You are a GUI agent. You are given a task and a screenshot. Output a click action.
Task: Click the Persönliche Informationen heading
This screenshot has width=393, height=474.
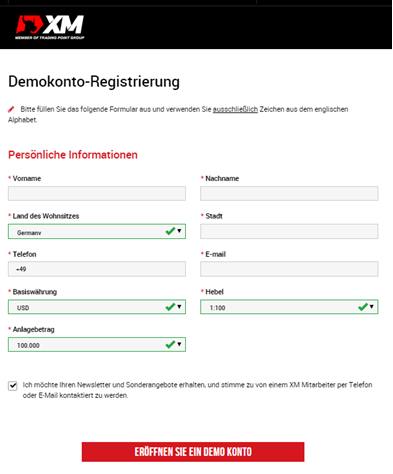coord(73,155)
